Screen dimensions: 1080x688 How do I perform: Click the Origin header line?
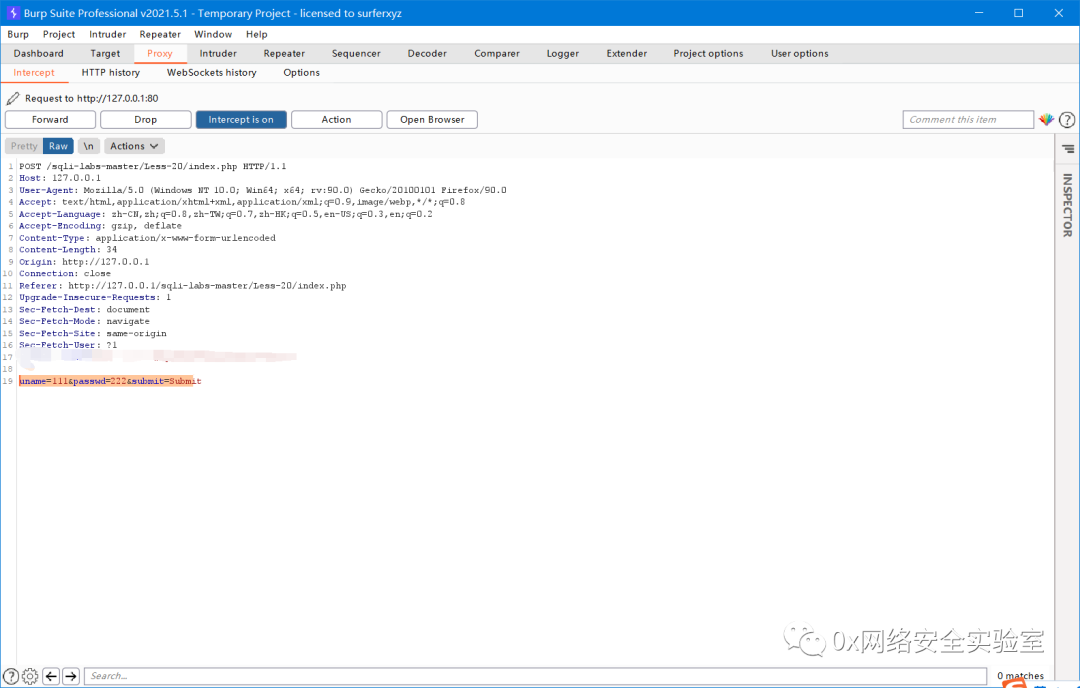[84, 262]
